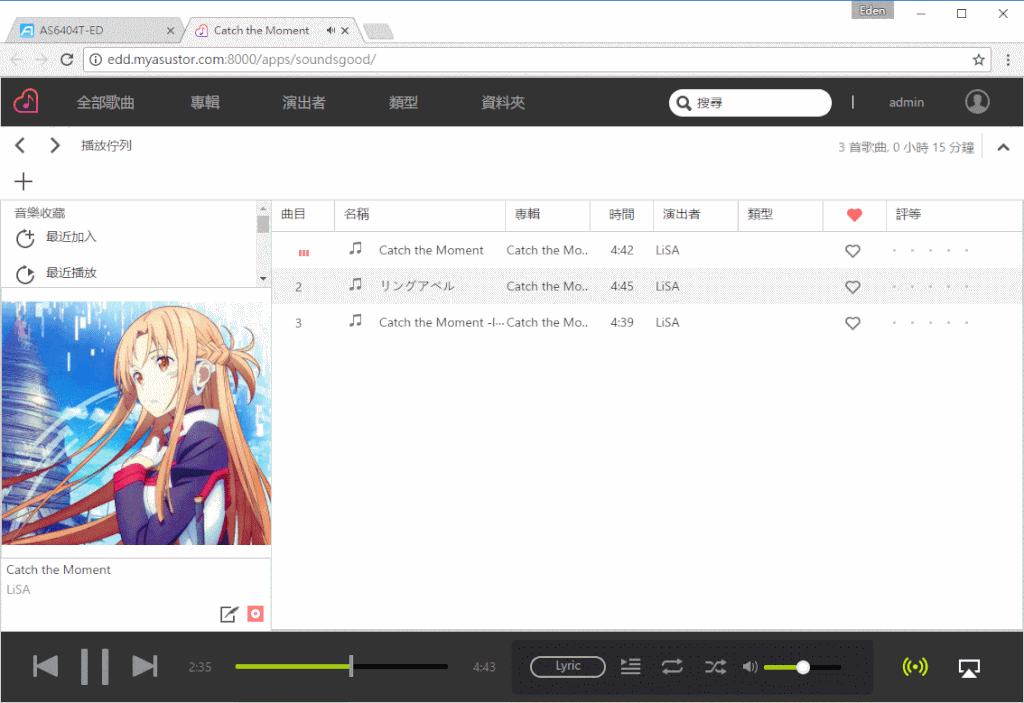Sort by the 時間 duration column

click(x=622, y=214)
